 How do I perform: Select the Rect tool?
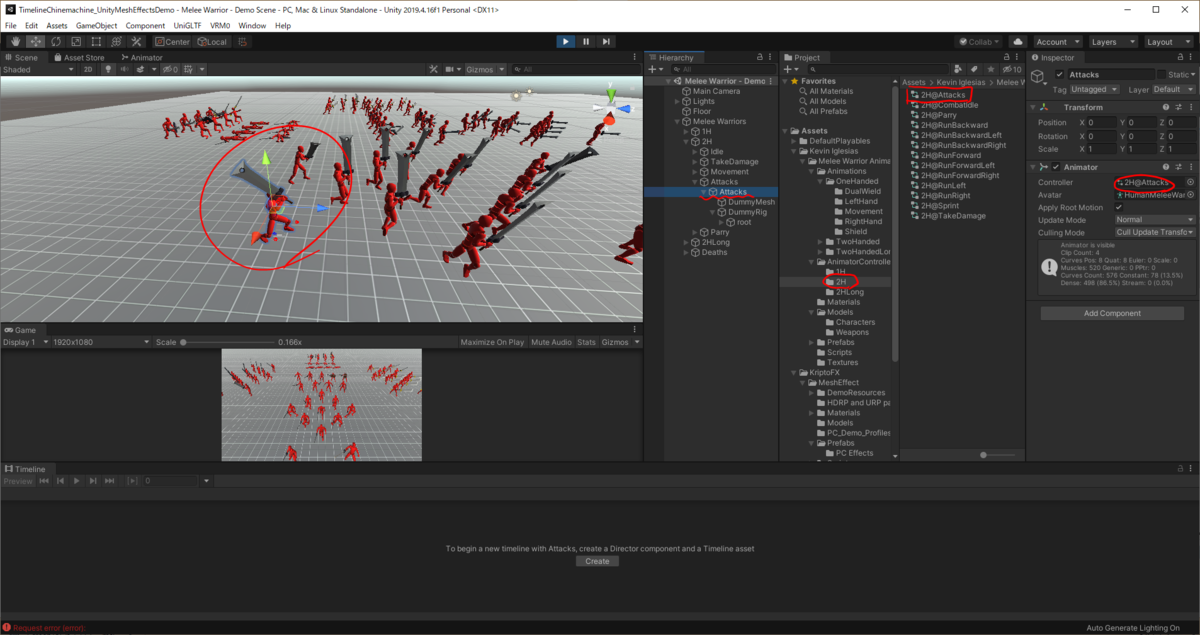coord(95,42)
